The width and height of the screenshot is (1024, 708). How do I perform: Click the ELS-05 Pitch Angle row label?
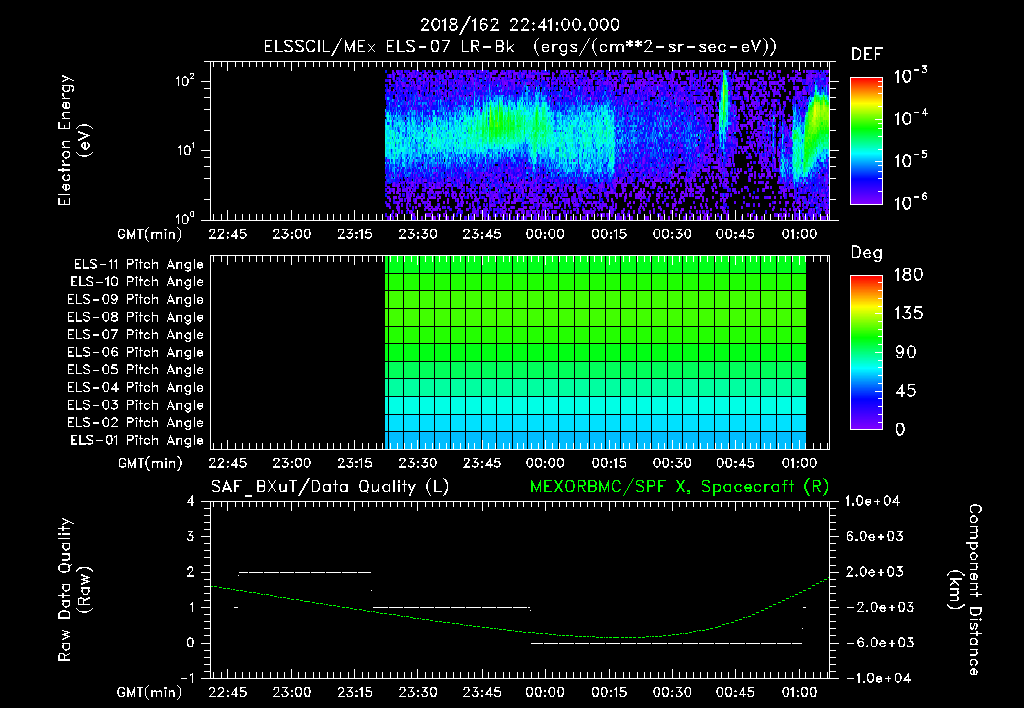pyautogui.click(x=135, y=370)
